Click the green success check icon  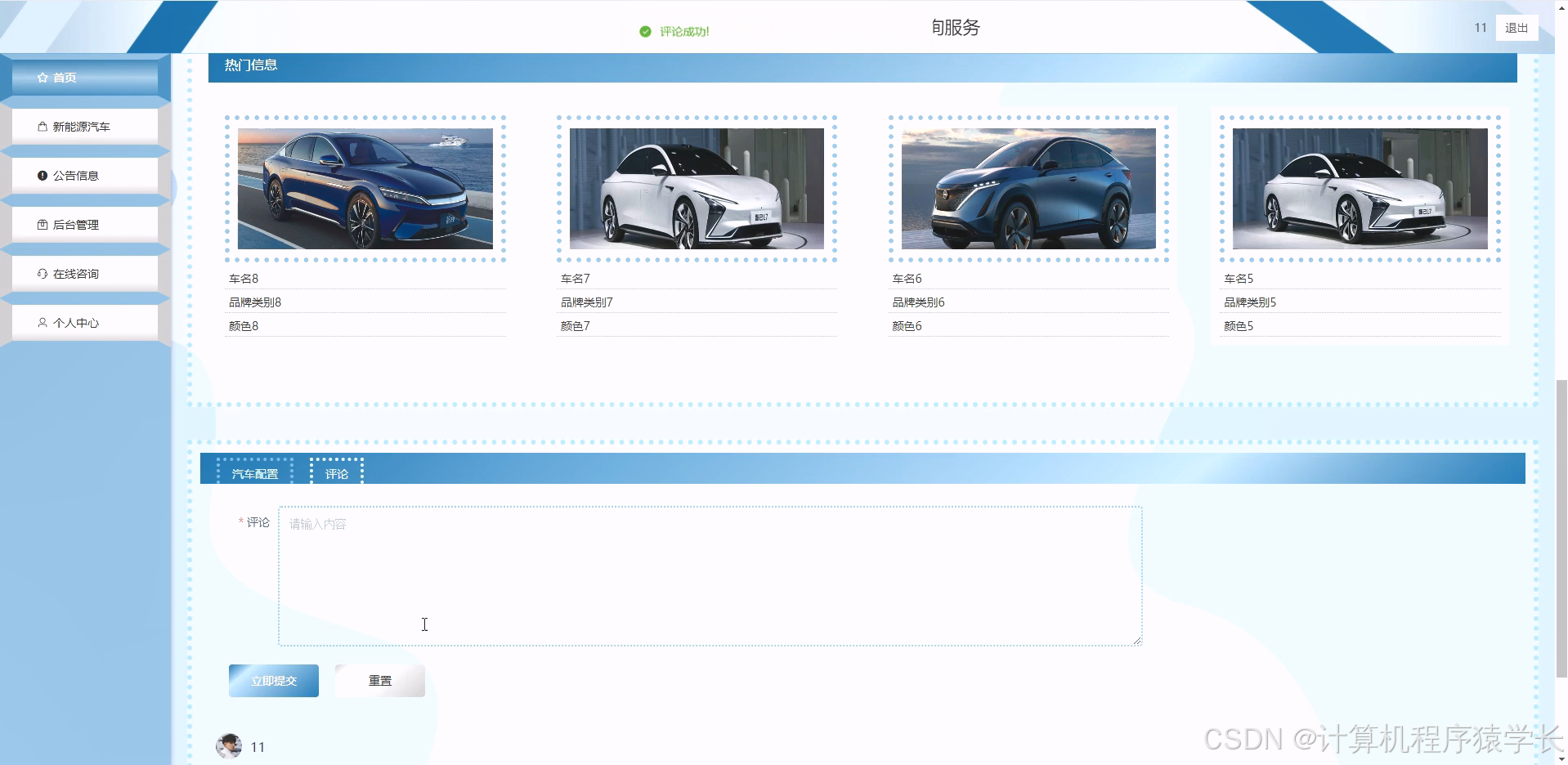(645, 31)
